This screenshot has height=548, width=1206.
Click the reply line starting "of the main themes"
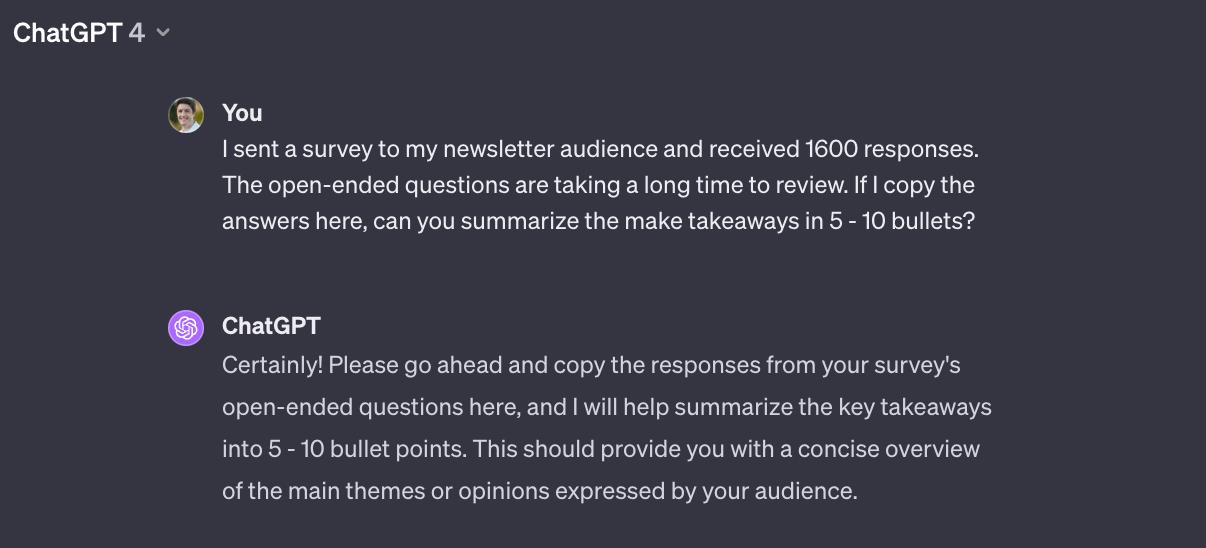(539, 491)
